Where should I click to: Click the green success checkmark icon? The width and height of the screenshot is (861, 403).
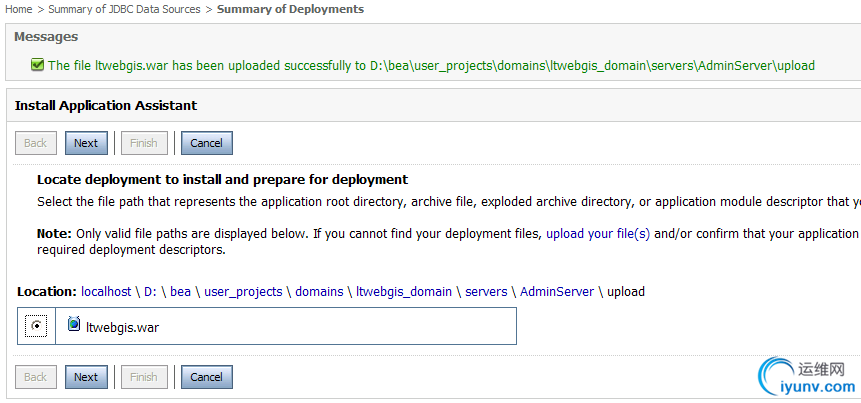37,65
